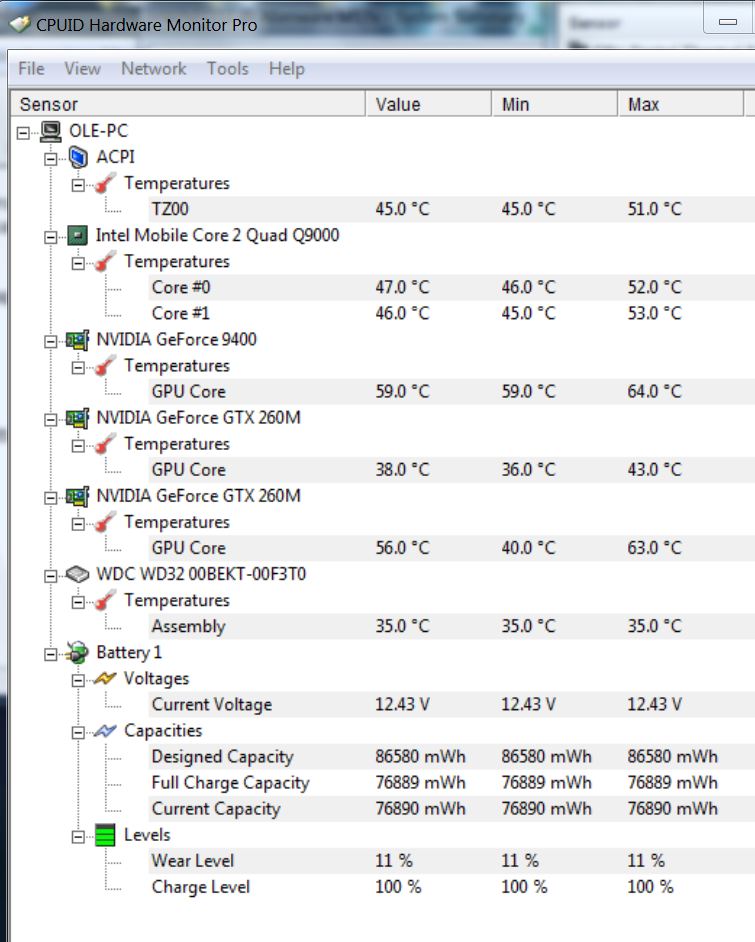Open the View menu
755x942 pixels.
pos(82,68)
